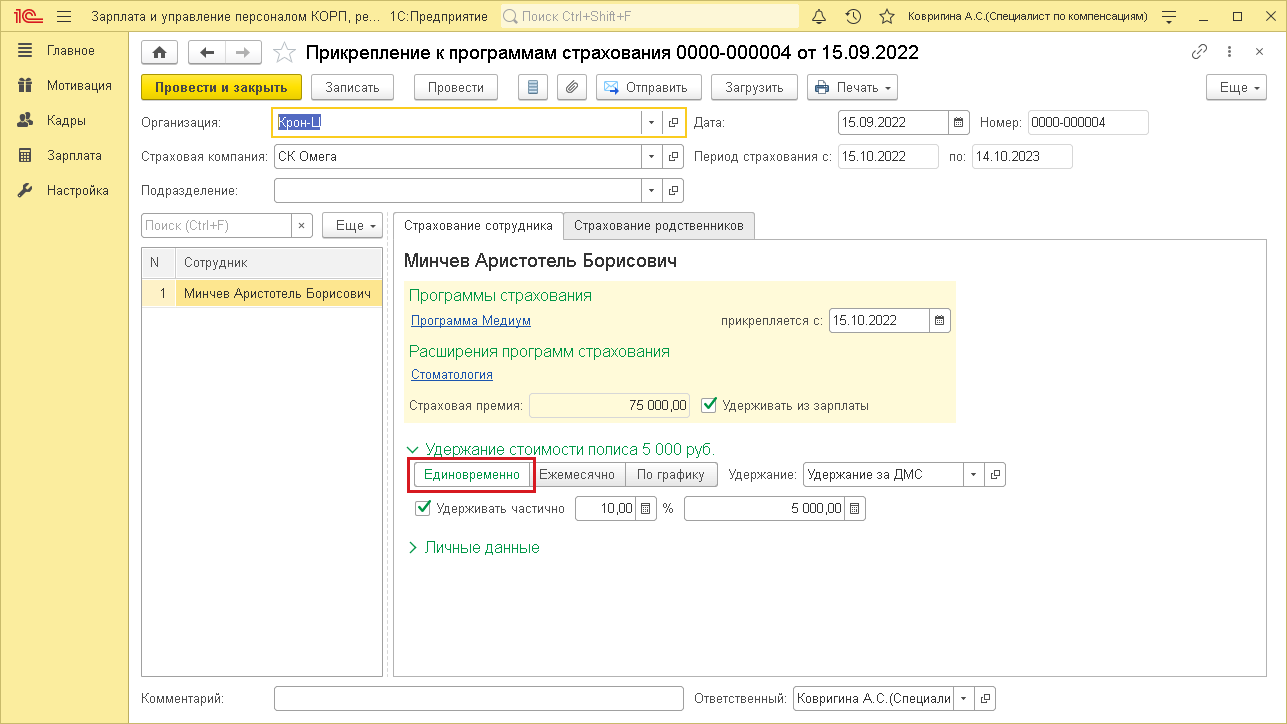Click the Сотрудник column header
This screenshot has width=1287, height=724.
tap(279, 263)
